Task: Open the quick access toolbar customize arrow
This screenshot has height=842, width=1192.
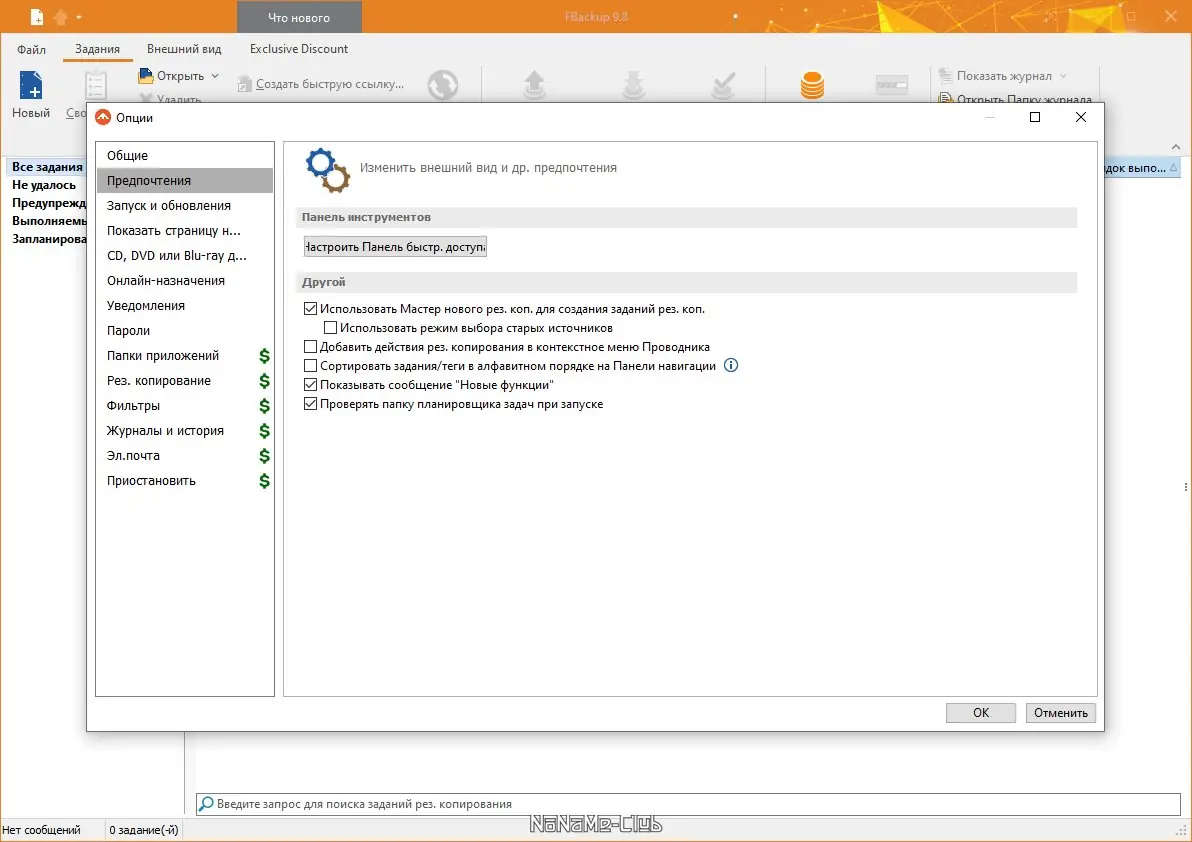Action: coord(79,17)
